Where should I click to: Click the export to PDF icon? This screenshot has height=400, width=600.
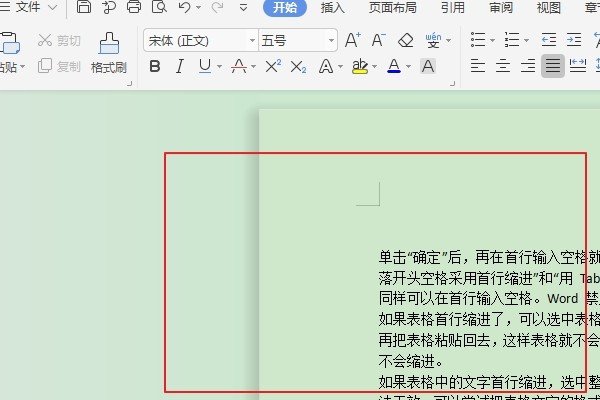tap(109, 7)
